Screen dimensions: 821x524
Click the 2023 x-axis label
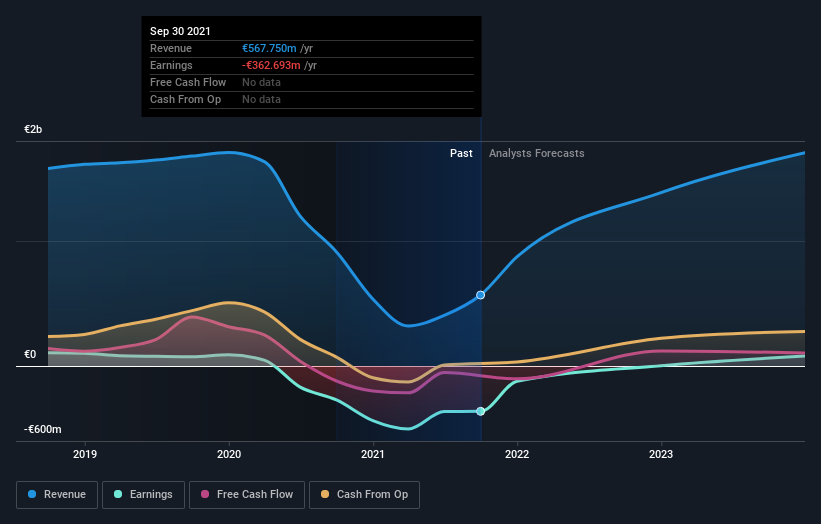click(x=661, y=454)
